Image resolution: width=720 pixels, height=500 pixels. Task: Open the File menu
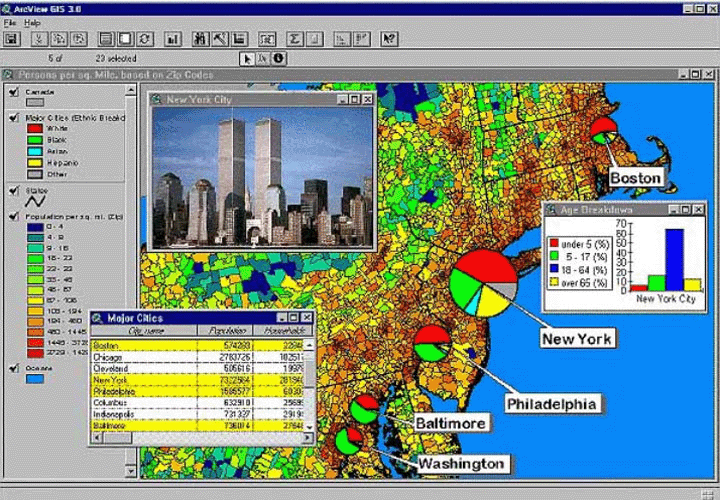point(10,21)
